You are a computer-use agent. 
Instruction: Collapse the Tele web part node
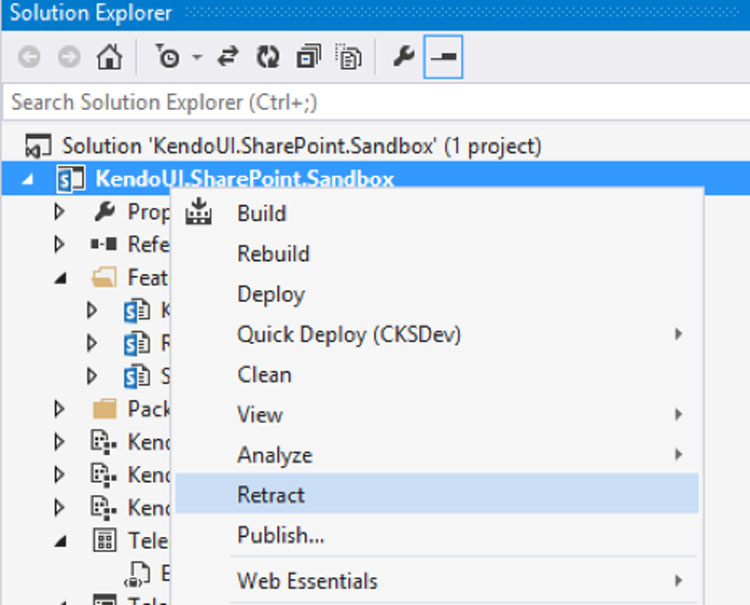point(60,541)
